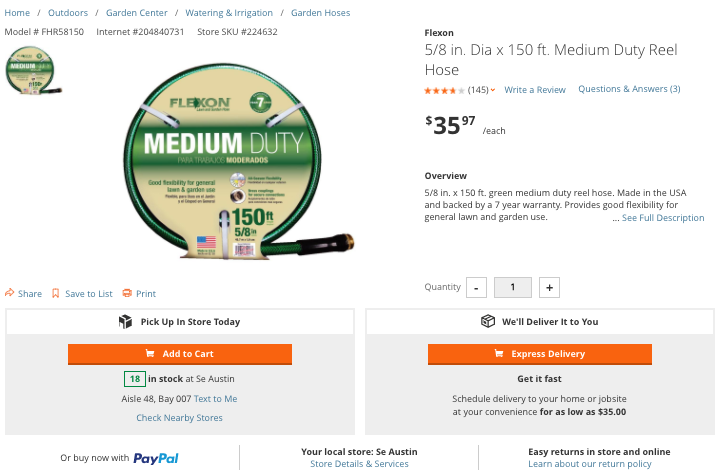Click Check Nearby Stores link
The image size is (721, 476).
180,418
